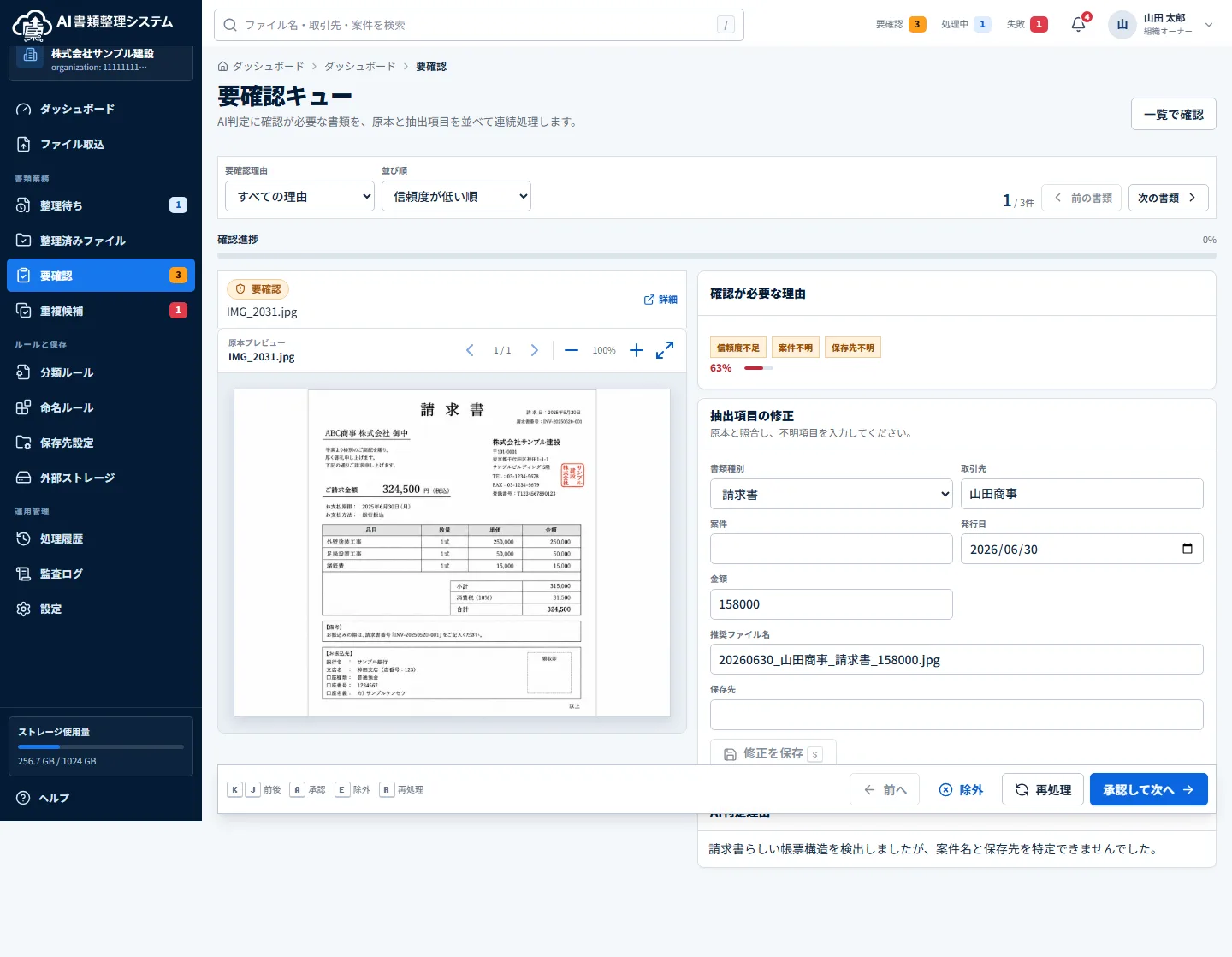Click the 金額 field showing 158000
1232x957 pixels.
click(x=832, y=604)
